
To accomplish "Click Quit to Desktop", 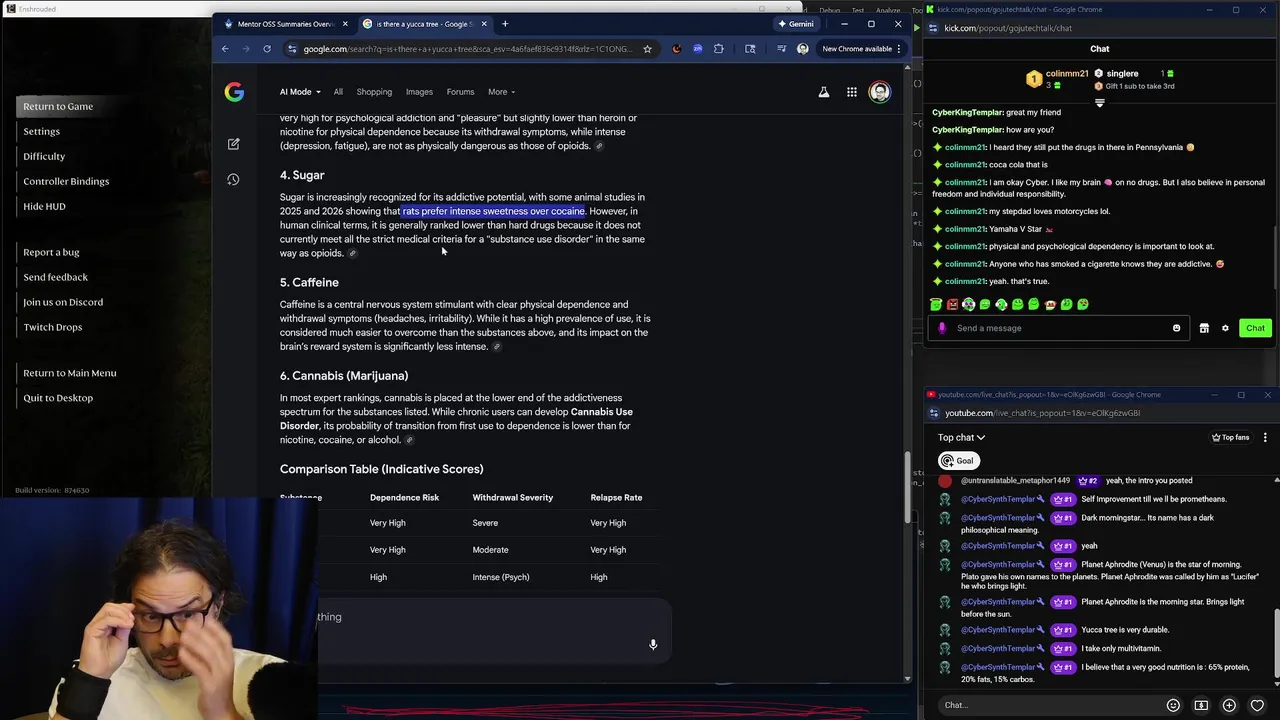I will point(58,398).
